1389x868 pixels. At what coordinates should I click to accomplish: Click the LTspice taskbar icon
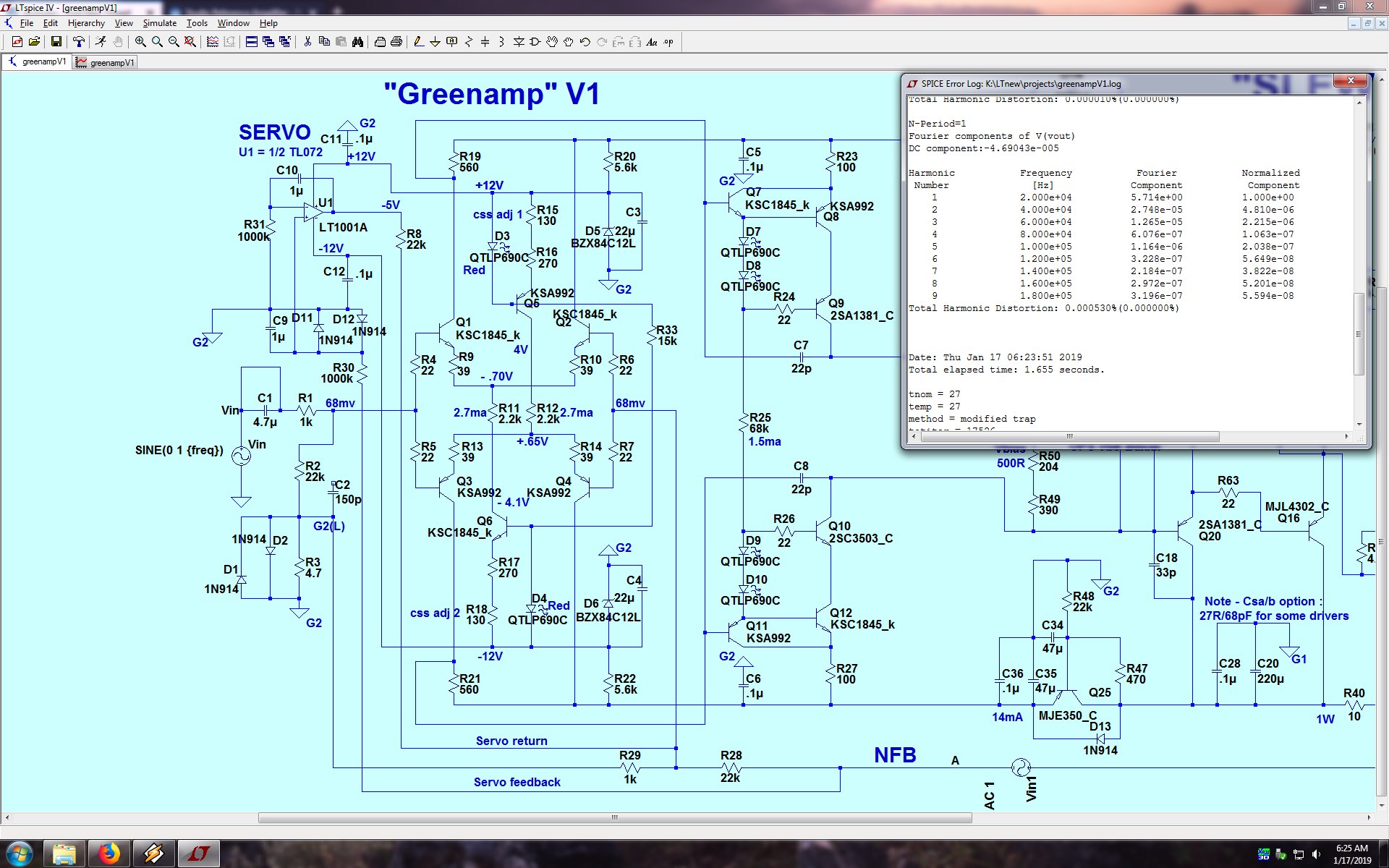coord(199,854)
